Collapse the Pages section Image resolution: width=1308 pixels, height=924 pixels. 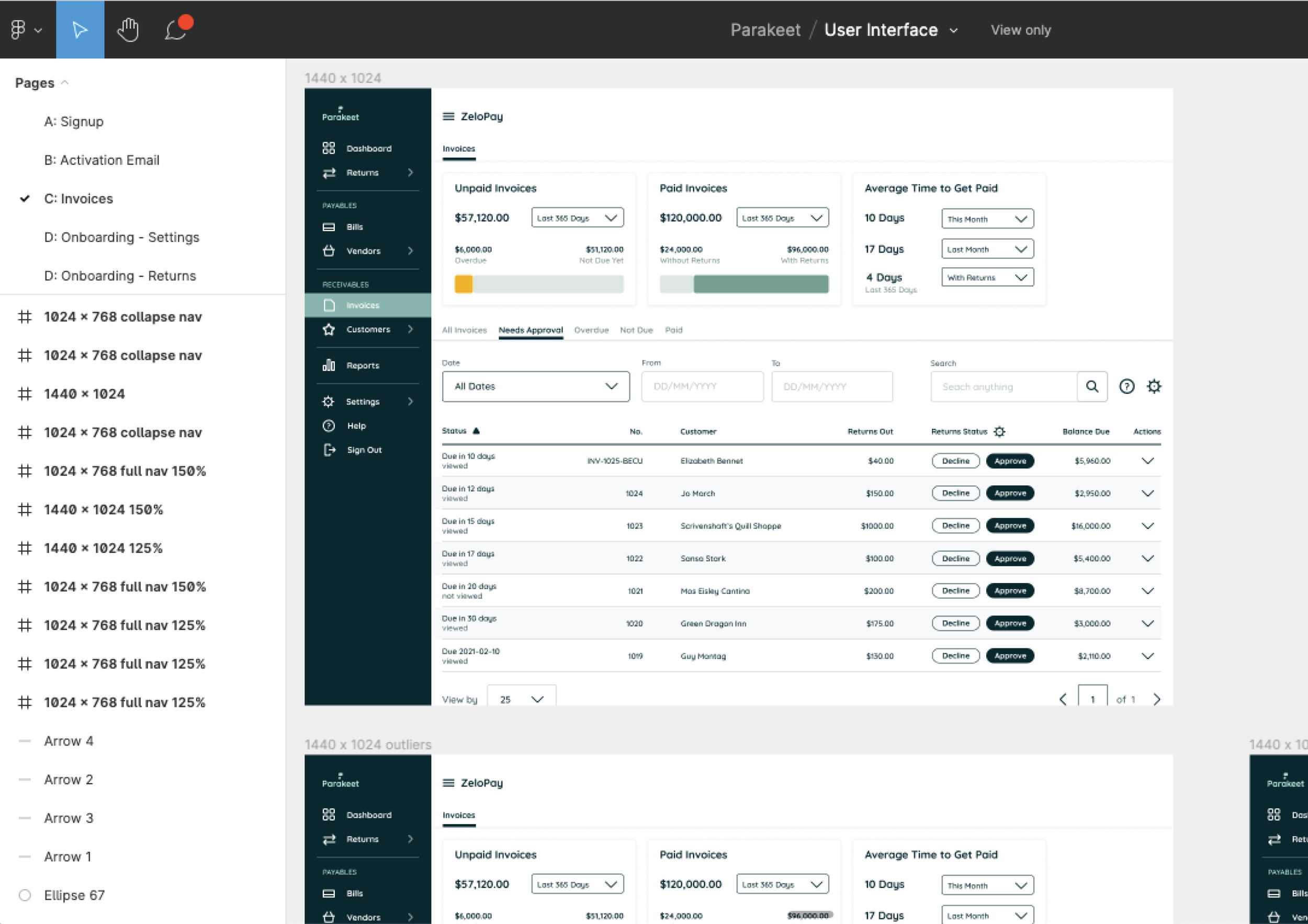pyautogui.click(x=64, y=83)
